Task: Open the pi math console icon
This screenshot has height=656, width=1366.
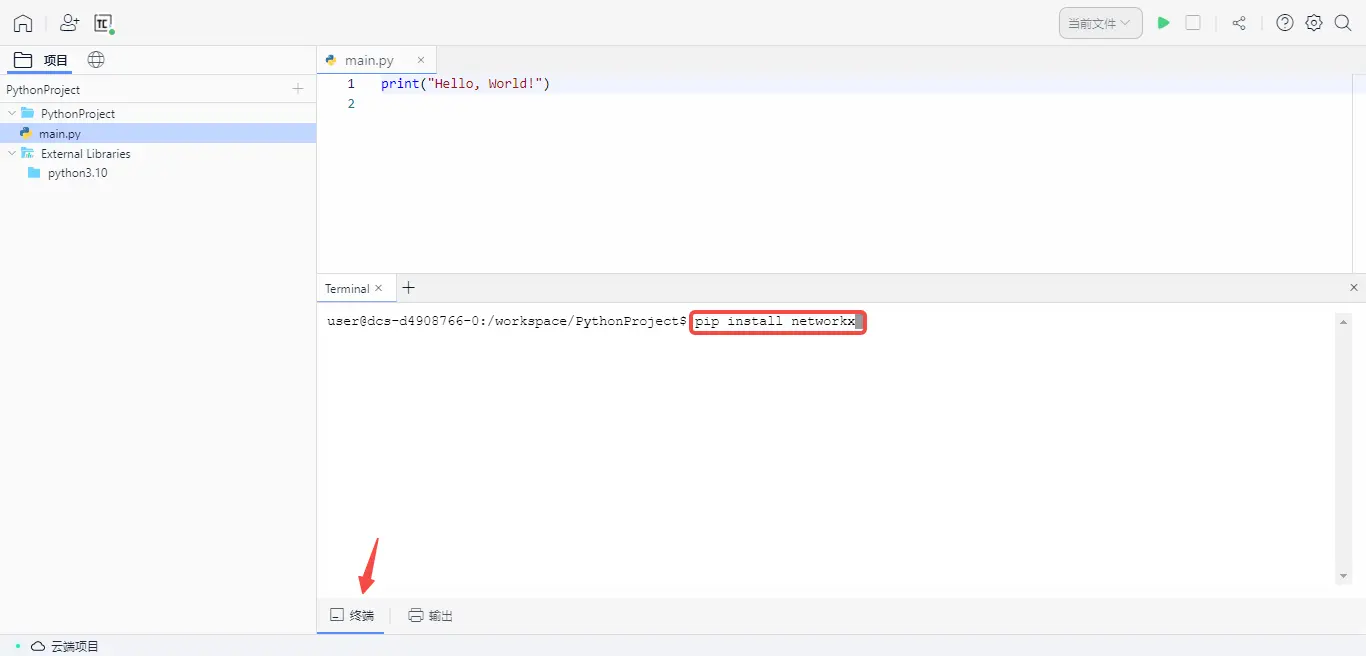Action: pyautogui.click(x=104, y=23)
